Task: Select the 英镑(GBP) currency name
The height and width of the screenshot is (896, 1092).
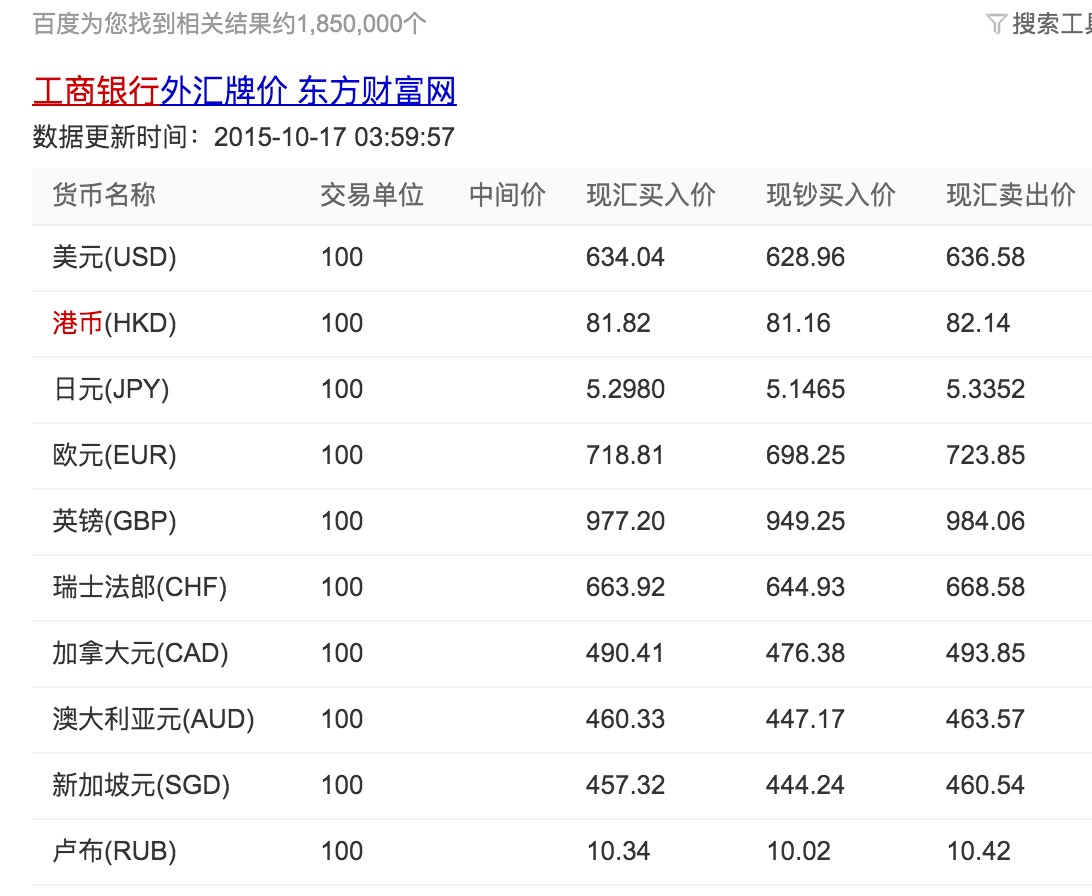Action: (114, 521)
